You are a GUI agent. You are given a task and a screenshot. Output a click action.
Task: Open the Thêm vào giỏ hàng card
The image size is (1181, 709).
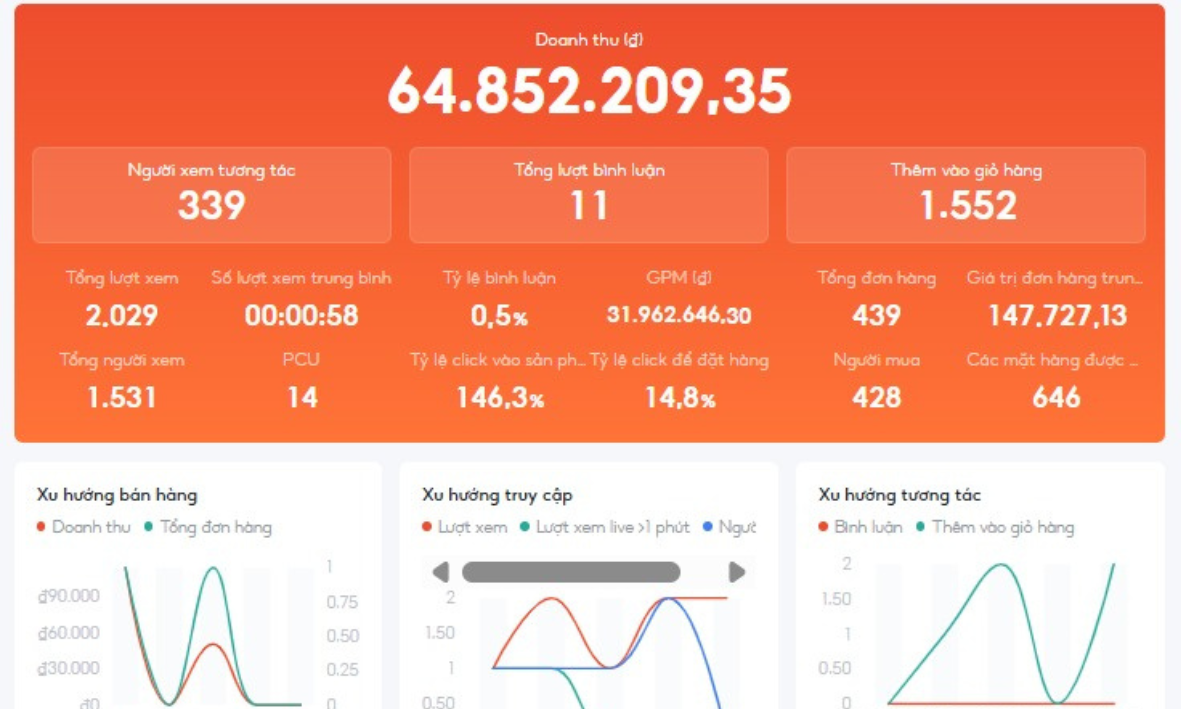click(x=965, y=195)
